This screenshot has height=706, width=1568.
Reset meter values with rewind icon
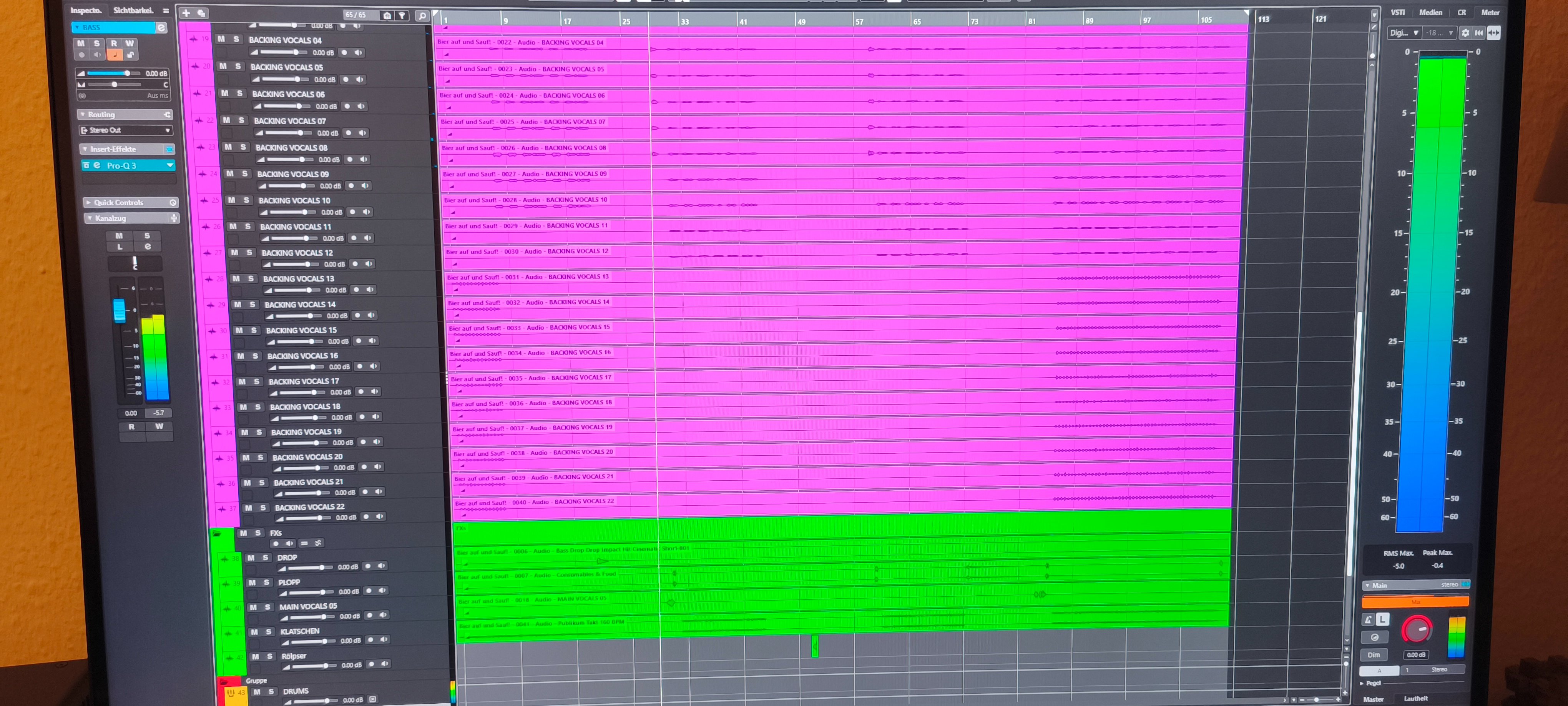(1478, 33)
